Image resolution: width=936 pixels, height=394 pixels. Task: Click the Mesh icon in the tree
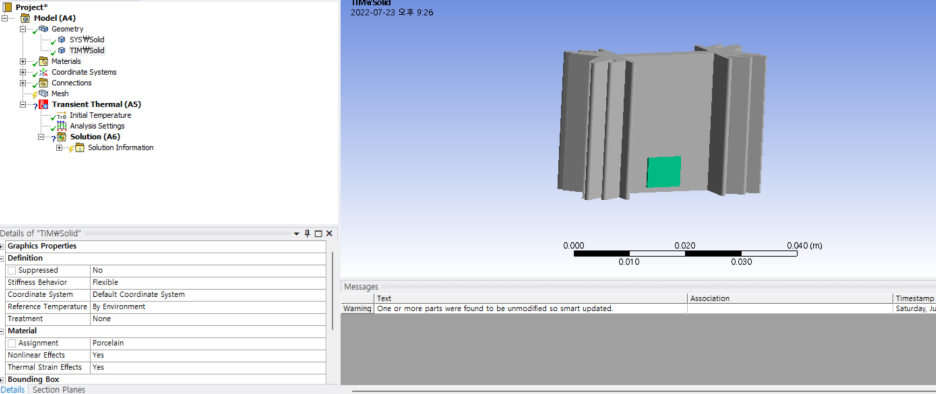(x=44, y=93)
